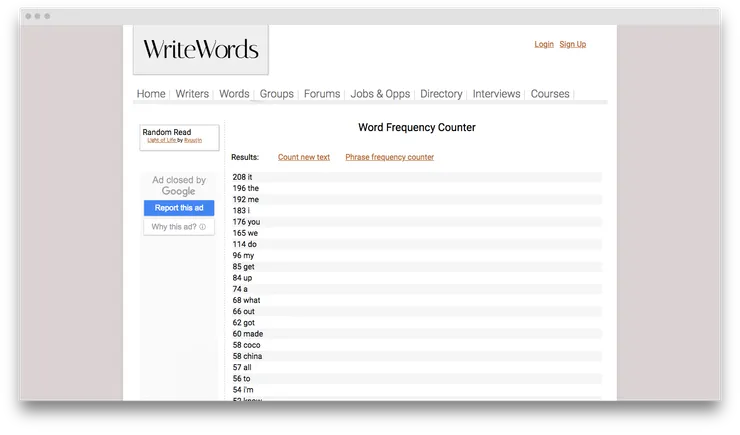
Task: Open the Words menu item
Action: 234,94
